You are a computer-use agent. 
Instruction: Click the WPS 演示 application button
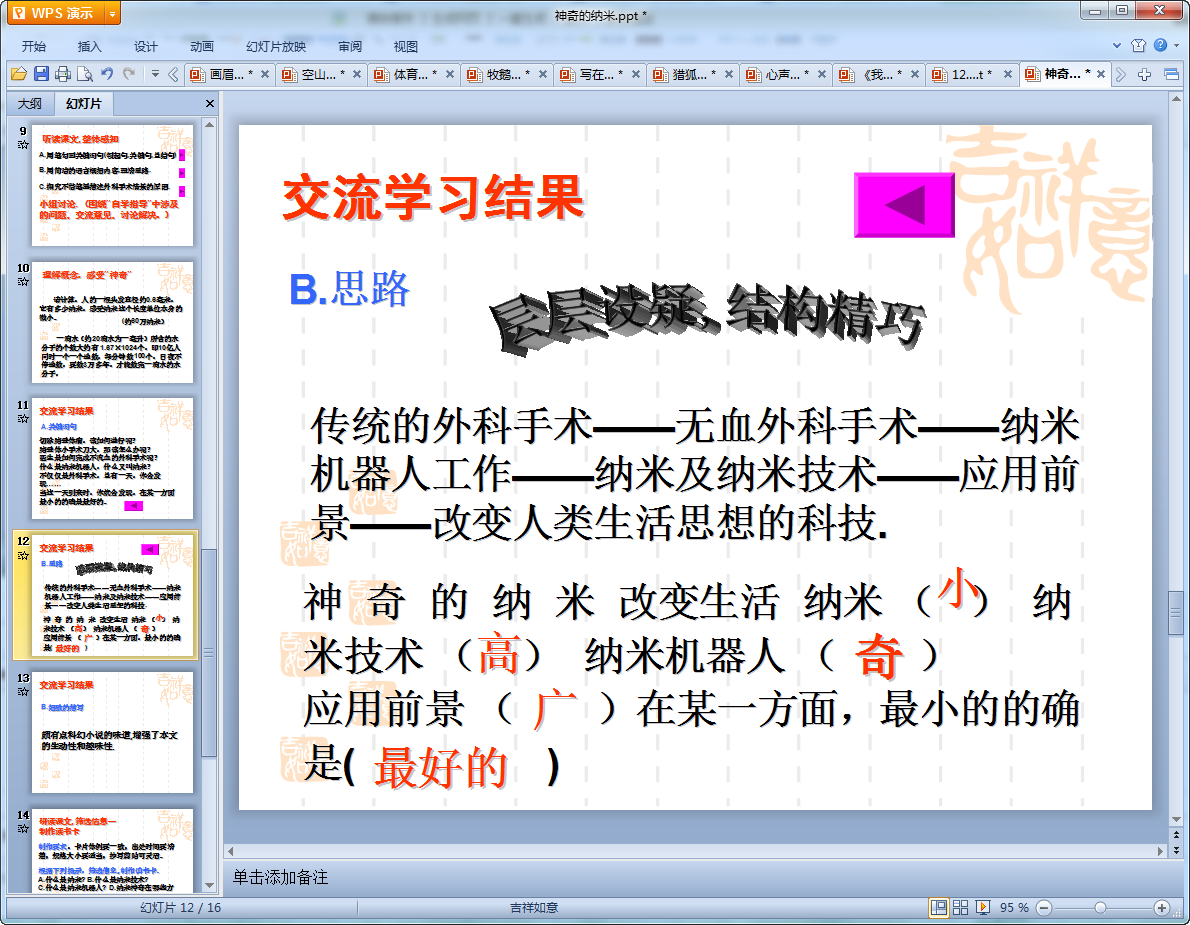[x=55, y=14]
